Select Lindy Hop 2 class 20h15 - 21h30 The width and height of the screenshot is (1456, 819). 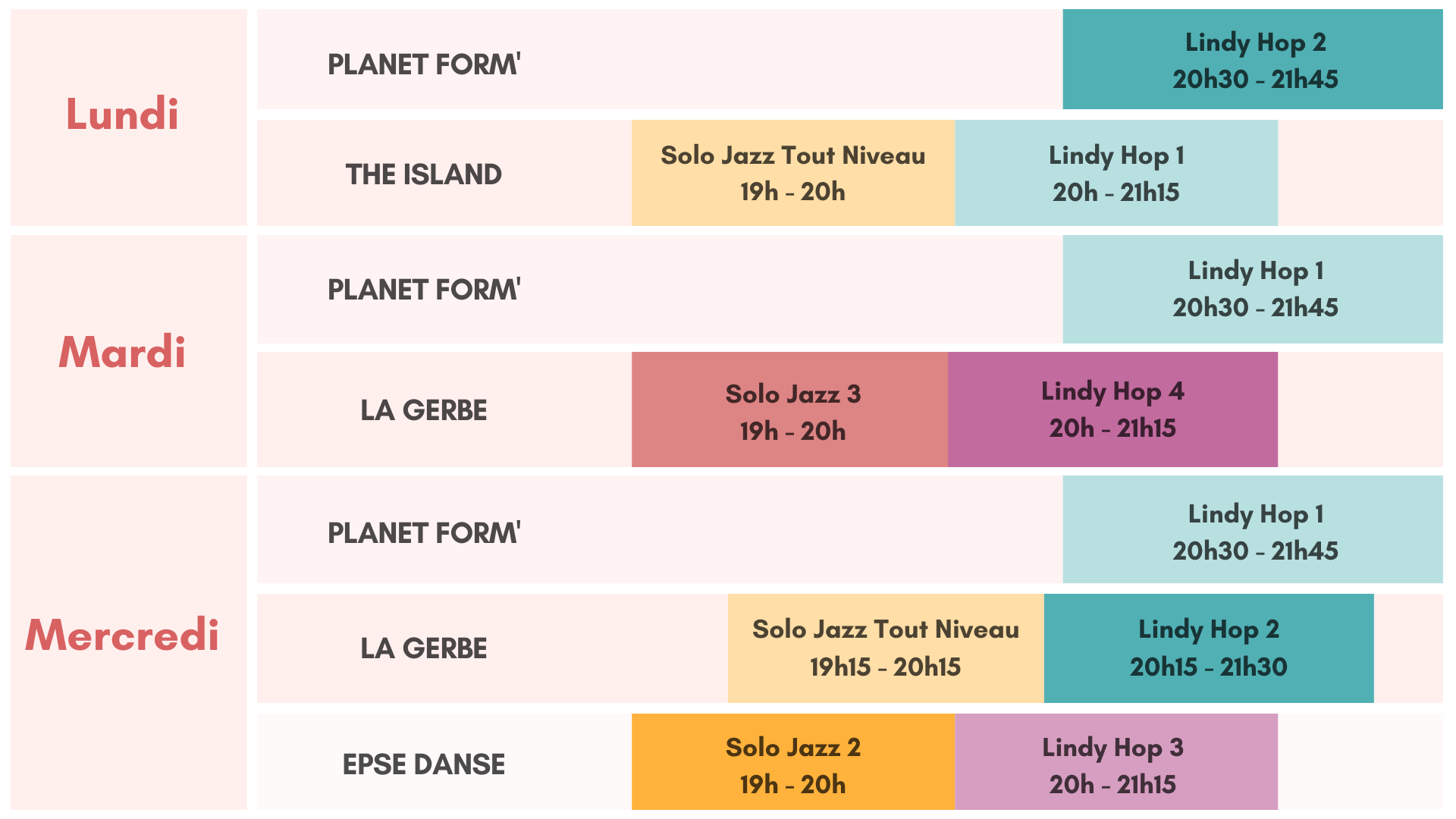(1209, 648)
